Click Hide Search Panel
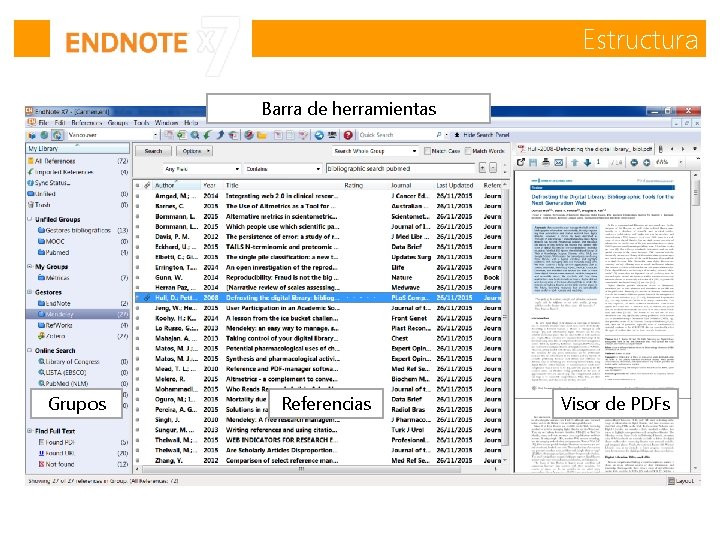Screen dimensions: 720x540 [482, 135]
